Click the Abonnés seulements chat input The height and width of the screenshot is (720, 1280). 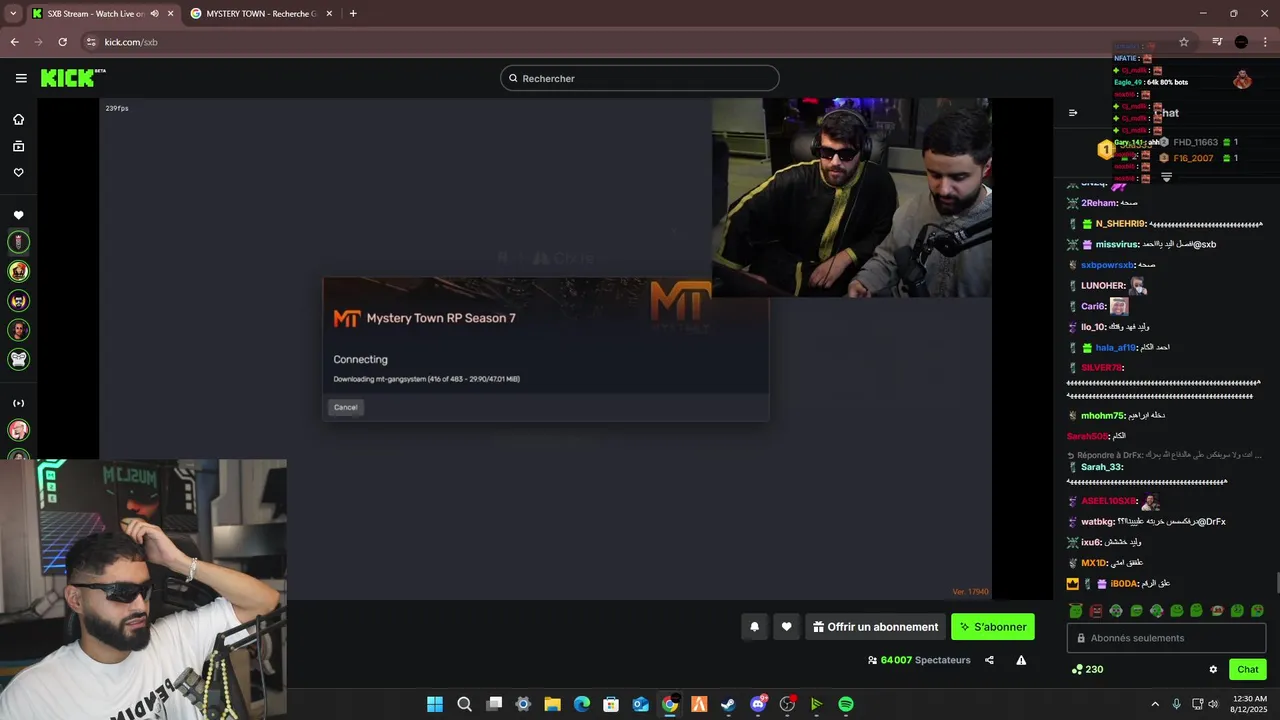(1166, 638)
